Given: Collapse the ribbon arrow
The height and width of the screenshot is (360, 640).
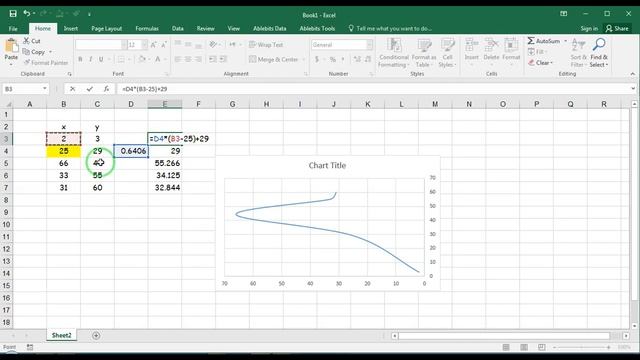Looking at the screenshot, I should pos(633,74).
